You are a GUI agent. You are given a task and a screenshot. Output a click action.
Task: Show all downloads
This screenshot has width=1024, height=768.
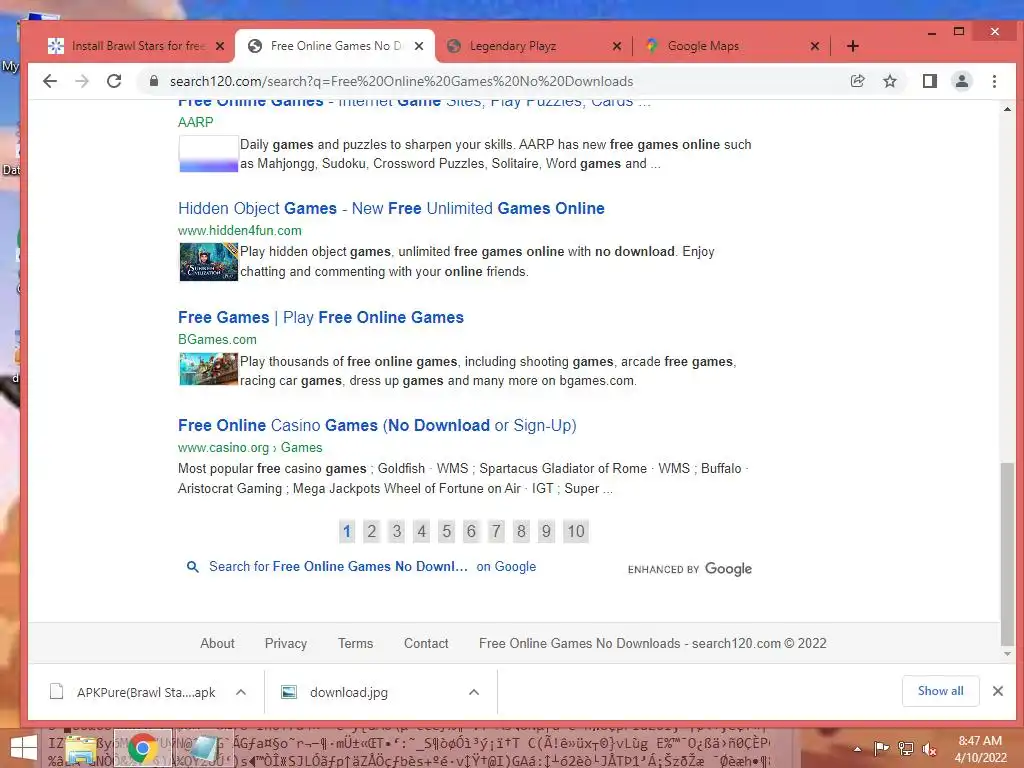tap(940, 691)
